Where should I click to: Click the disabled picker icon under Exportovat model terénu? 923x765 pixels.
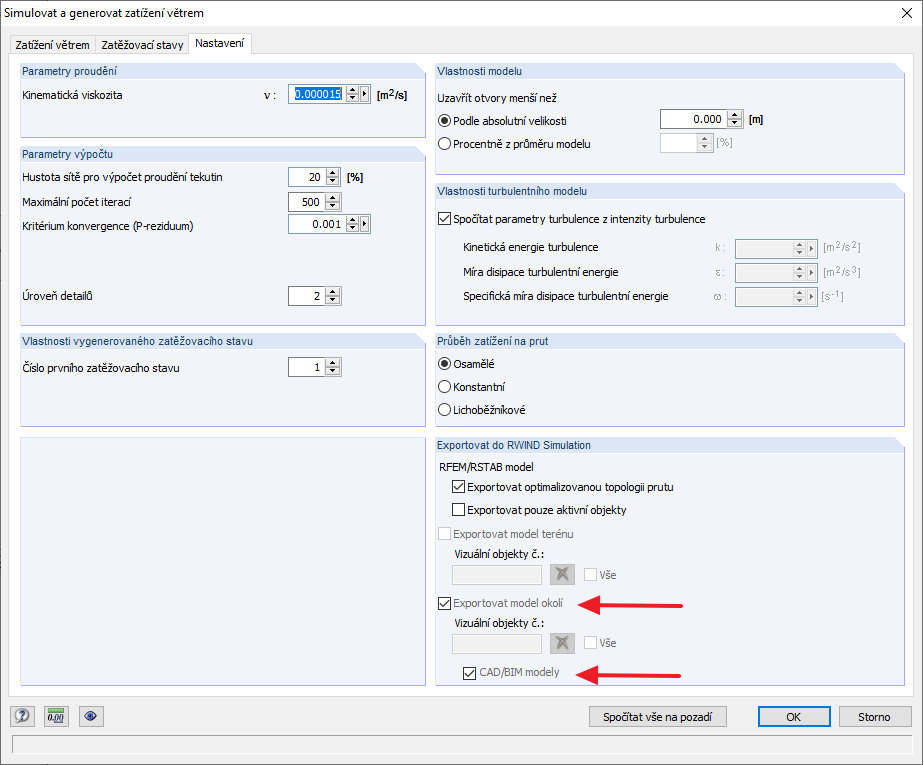pos(562,574)
